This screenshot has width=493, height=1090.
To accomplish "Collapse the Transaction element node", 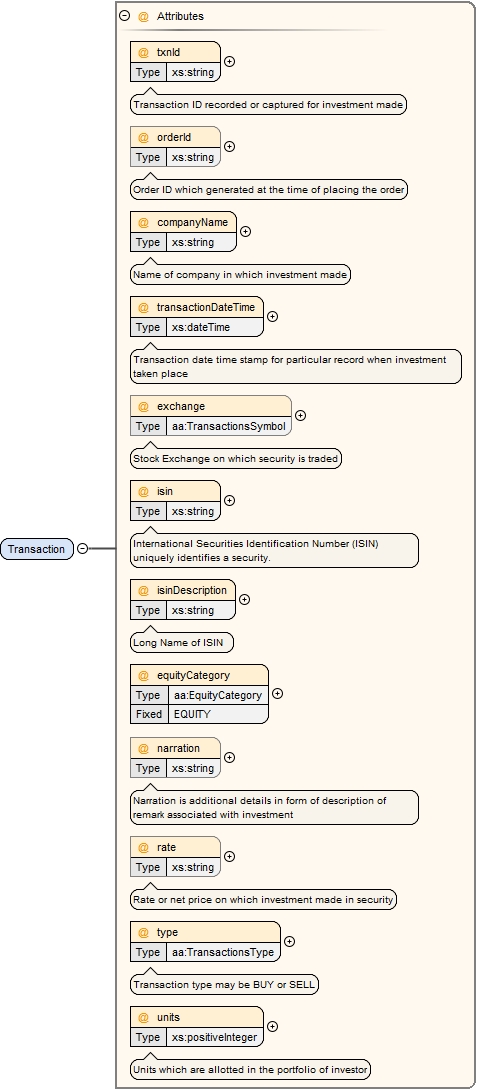I will click(x=82, y=548).
